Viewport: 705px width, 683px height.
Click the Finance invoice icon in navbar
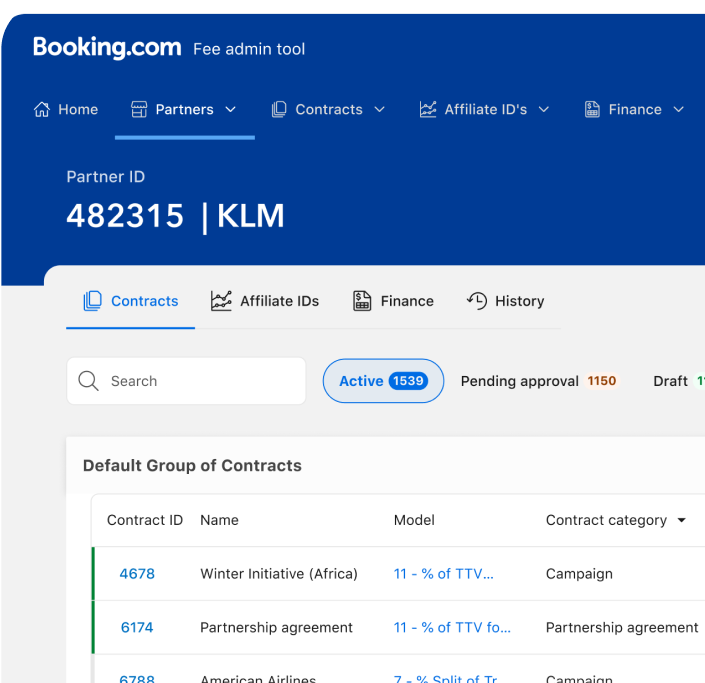pyautogui.click(x=592, y=110)
